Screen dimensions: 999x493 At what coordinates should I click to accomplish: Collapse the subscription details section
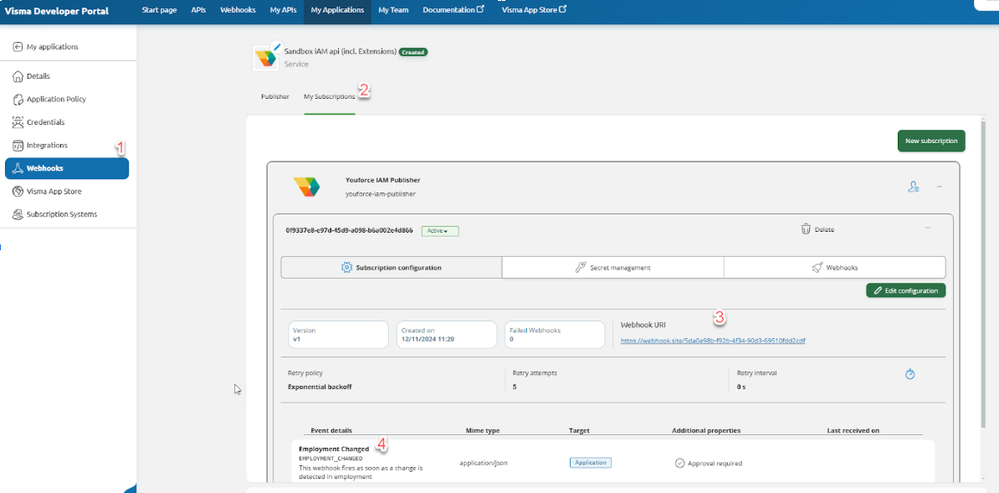[927, 228]
